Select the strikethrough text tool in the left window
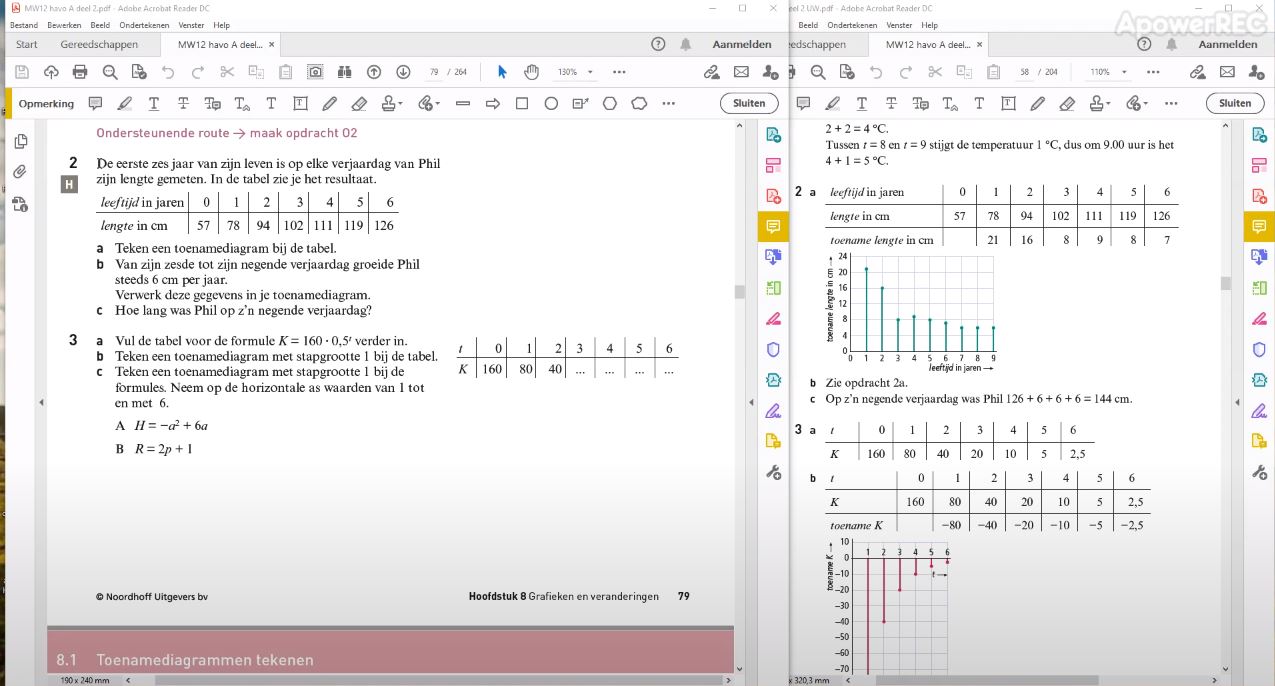Image resolution: width=1275 pixels, height=686 pixels. coord(183,103)
